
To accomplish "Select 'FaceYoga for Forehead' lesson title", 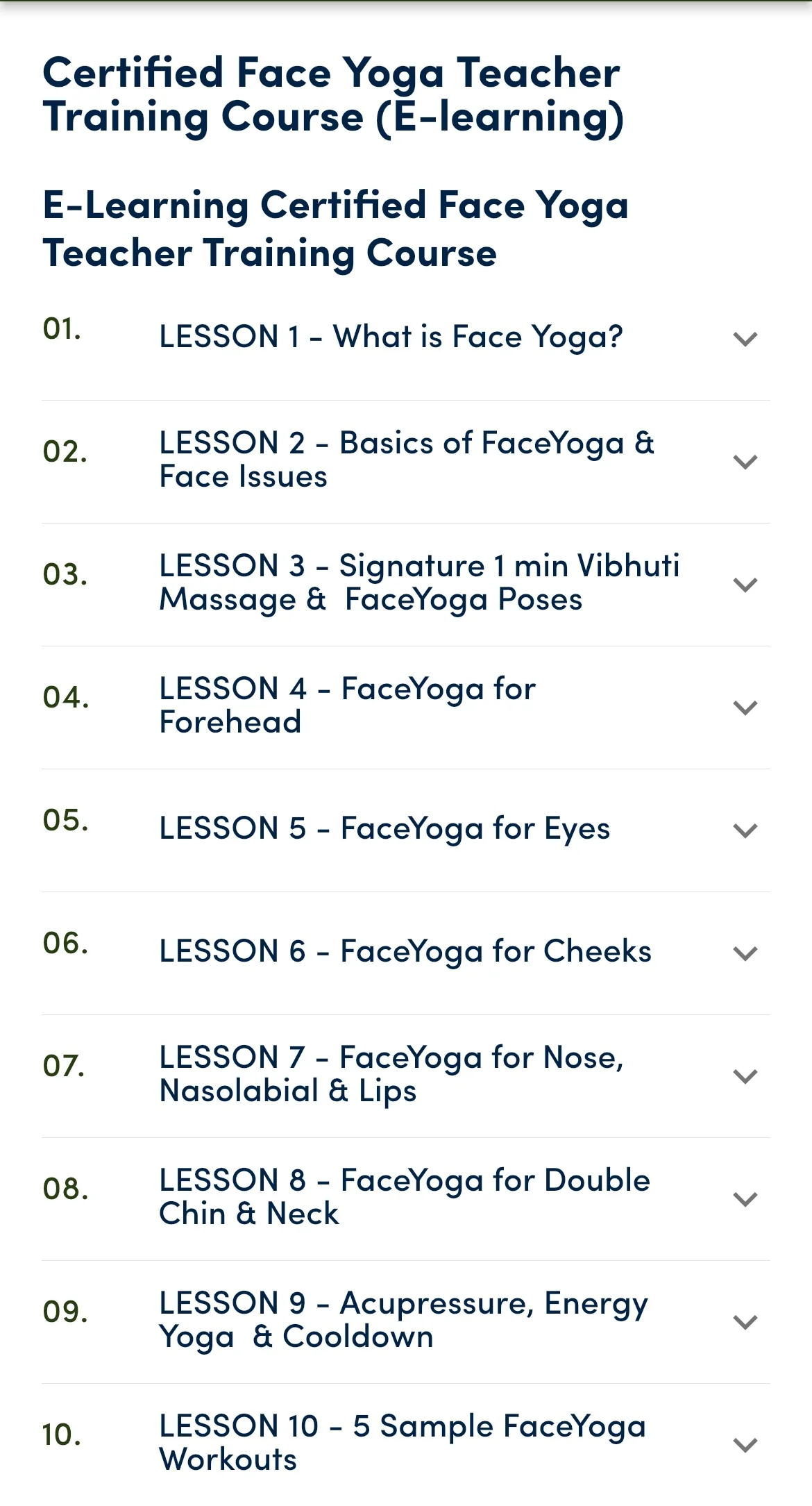I will (x=348, y=705).
